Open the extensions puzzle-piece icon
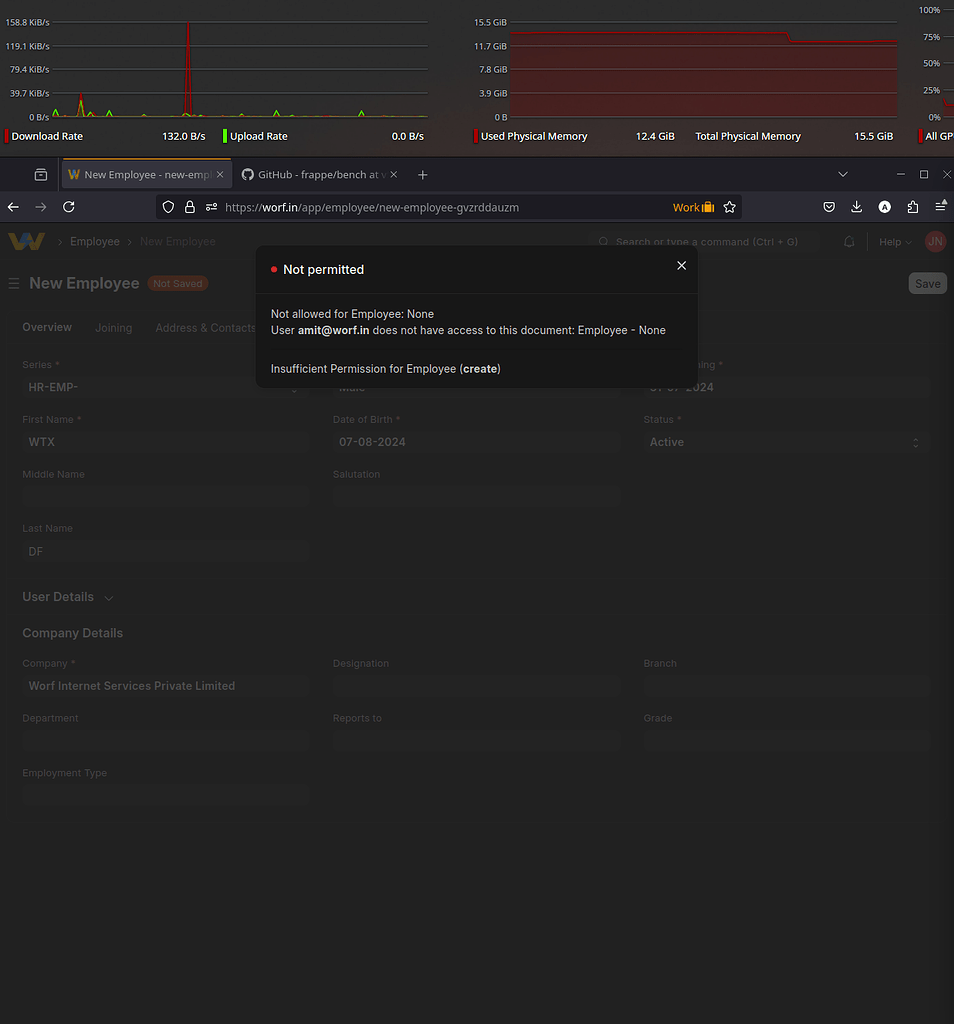Viewport: 954px width, 1024px height. pyautogui.click(x=912, y=207)
